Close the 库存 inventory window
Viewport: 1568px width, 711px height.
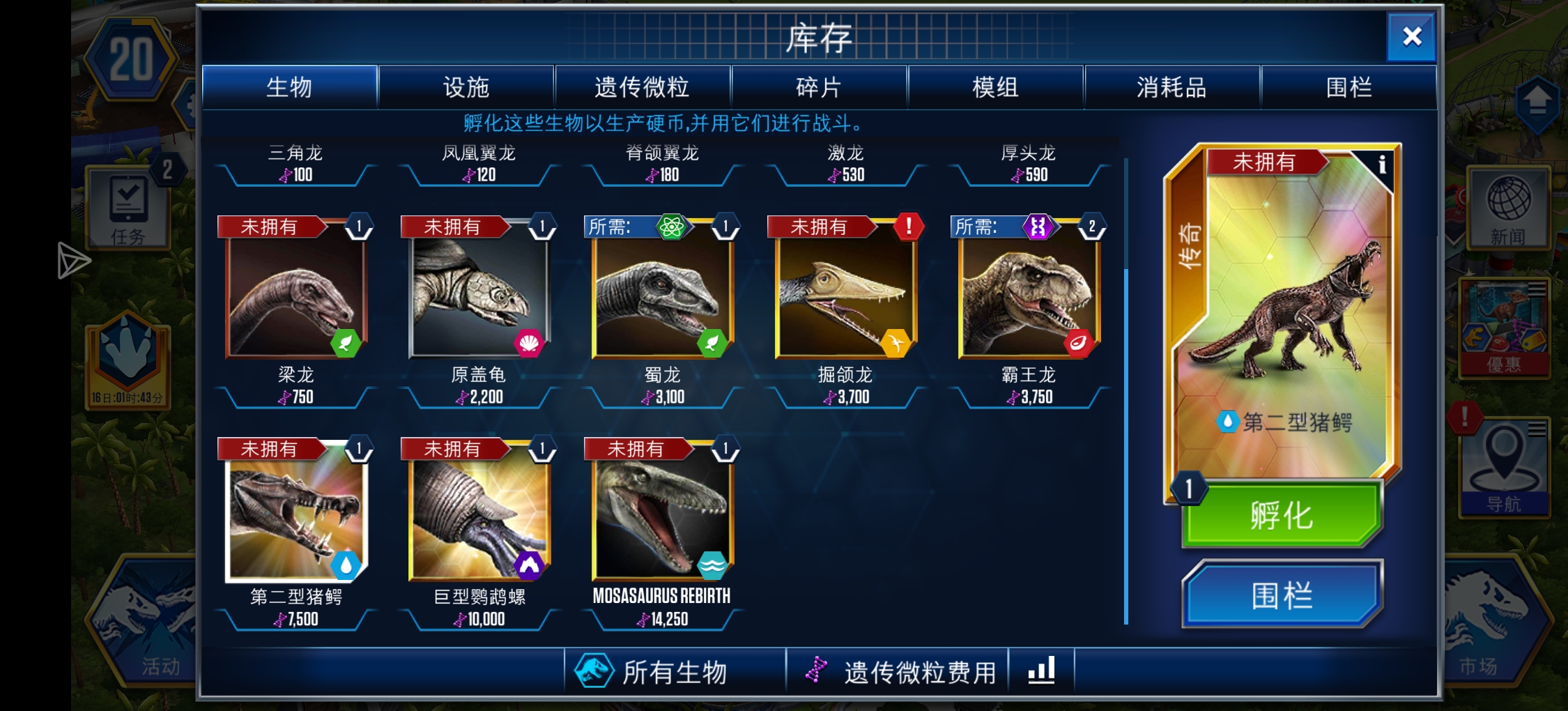[1412, 36]
